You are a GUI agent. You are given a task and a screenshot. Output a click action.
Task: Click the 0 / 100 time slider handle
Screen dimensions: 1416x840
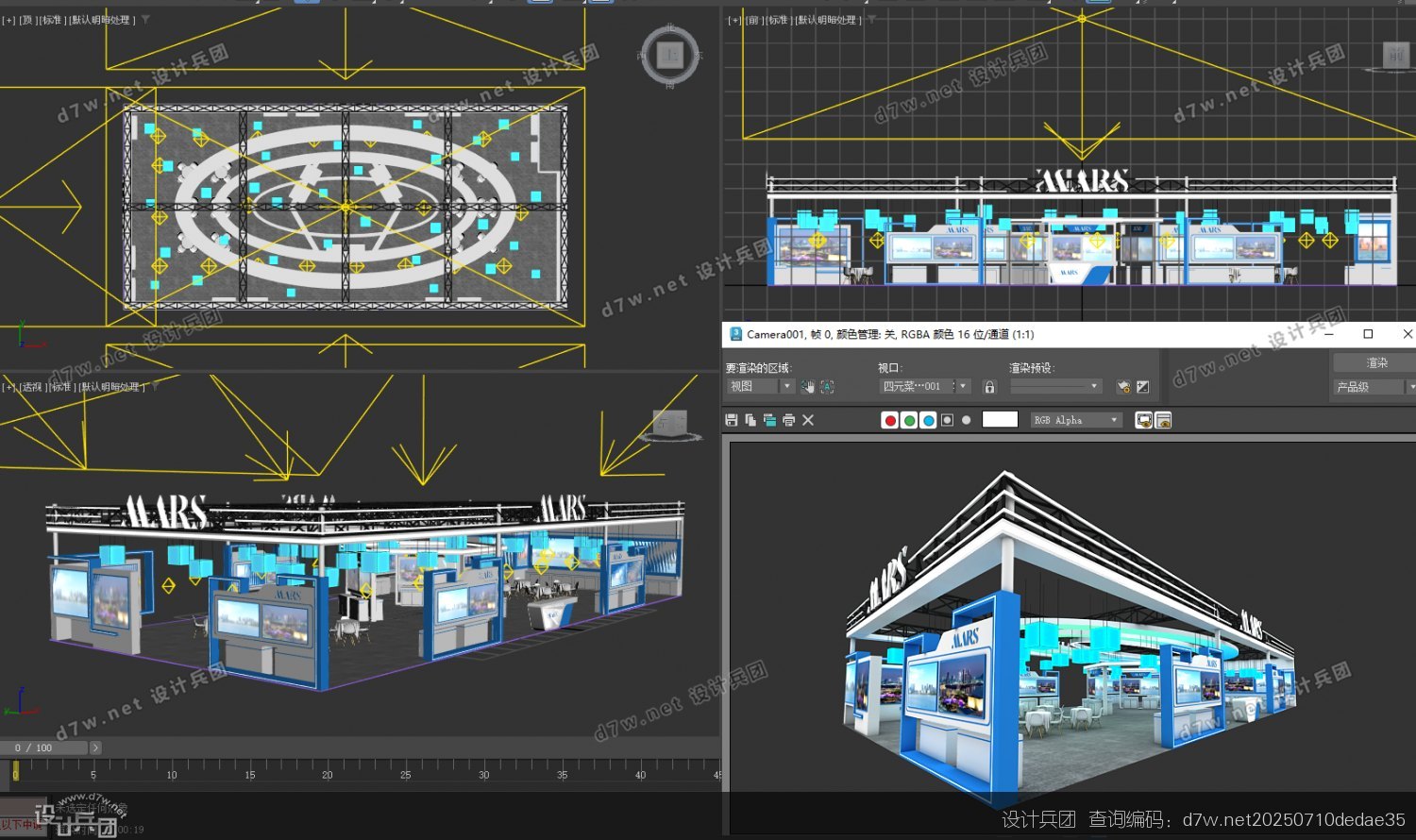pyautogui.click(x=43, y=748)
